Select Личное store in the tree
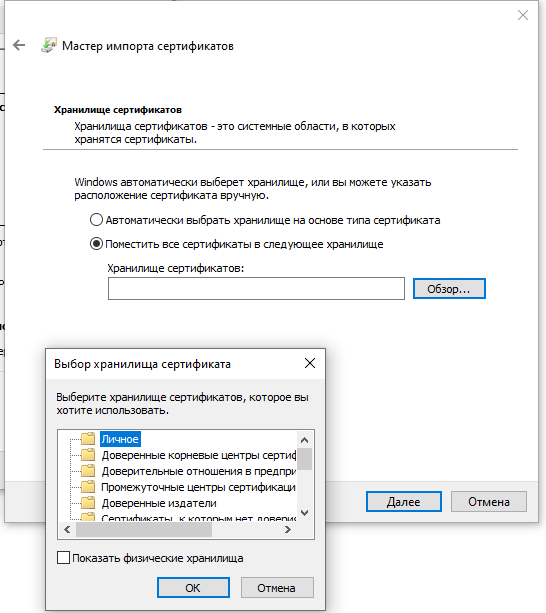Viewport: 546px width, 613px height. click(120, 439)
